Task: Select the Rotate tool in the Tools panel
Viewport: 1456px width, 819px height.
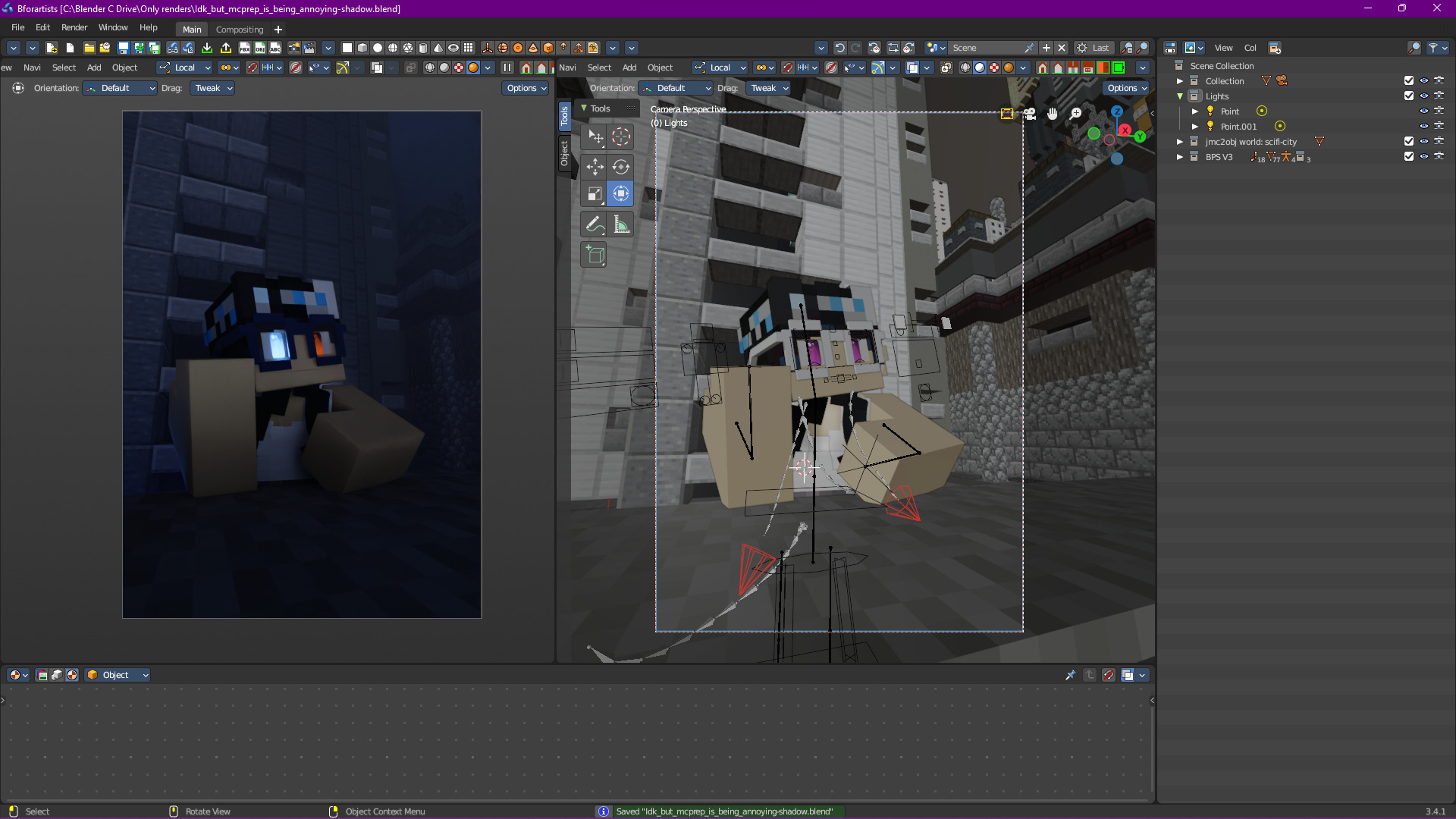Action: pos(621,166)
